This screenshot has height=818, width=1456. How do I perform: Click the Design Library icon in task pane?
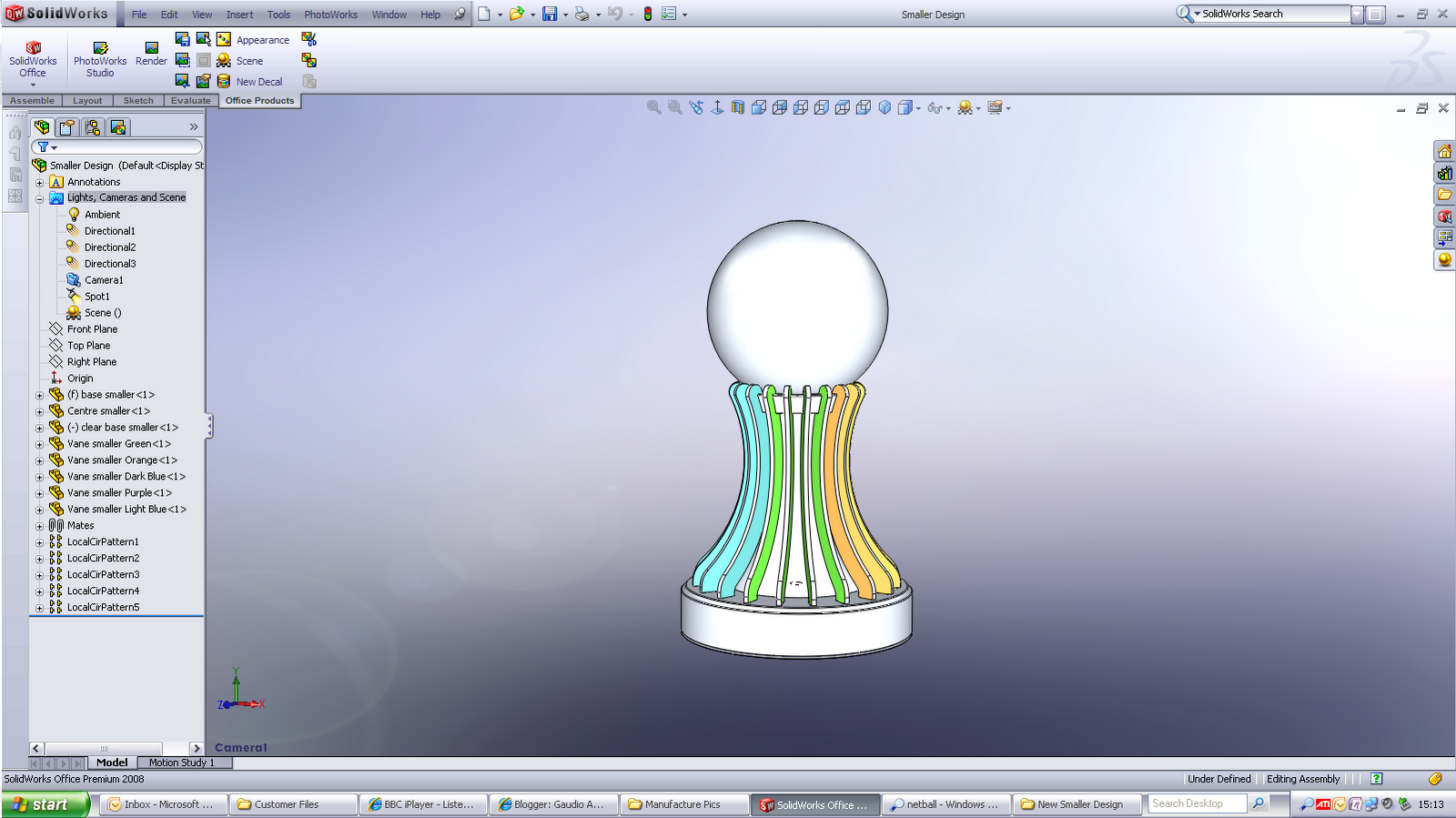coord(1444,173)
